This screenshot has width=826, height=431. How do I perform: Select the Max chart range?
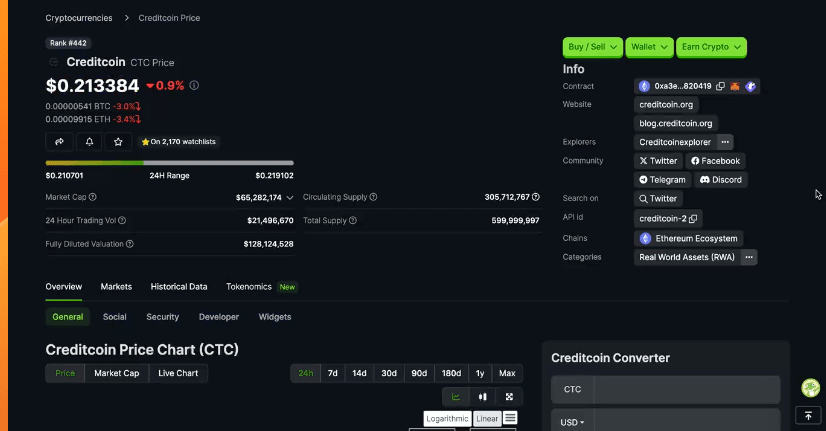(507, 373)
